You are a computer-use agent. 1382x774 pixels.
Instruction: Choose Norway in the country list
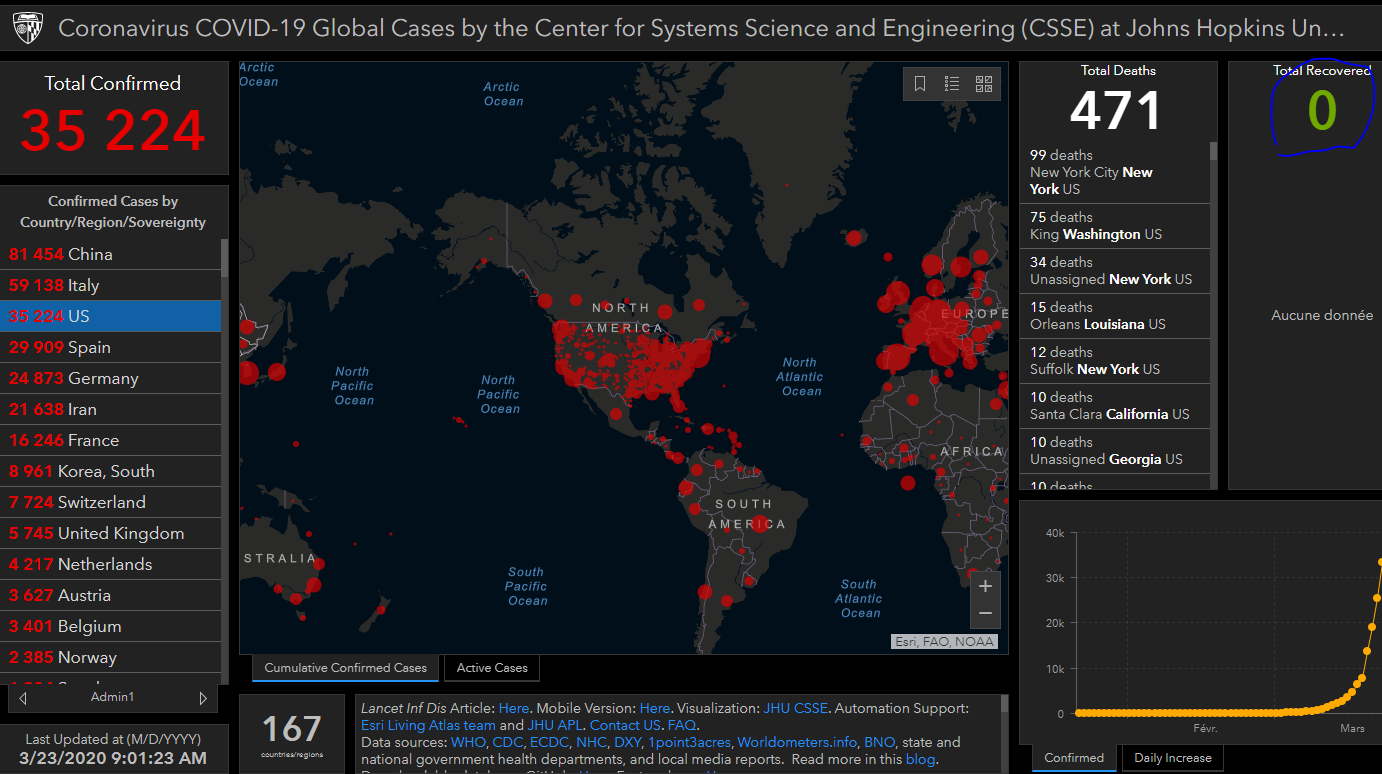(110, 657)
